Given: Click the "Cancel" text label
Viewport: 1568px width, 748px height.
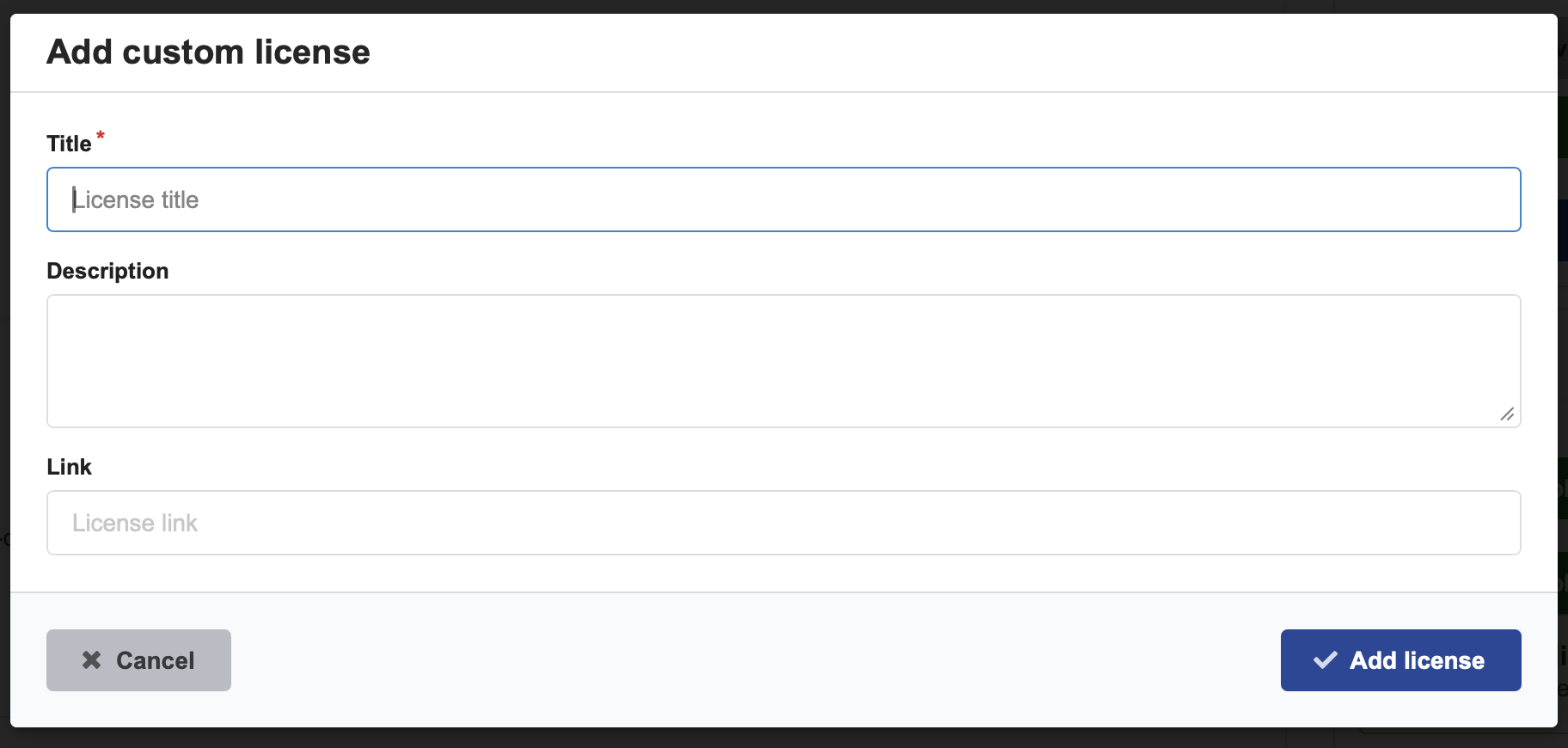Looking at the screenshot, I should (156, 660).
